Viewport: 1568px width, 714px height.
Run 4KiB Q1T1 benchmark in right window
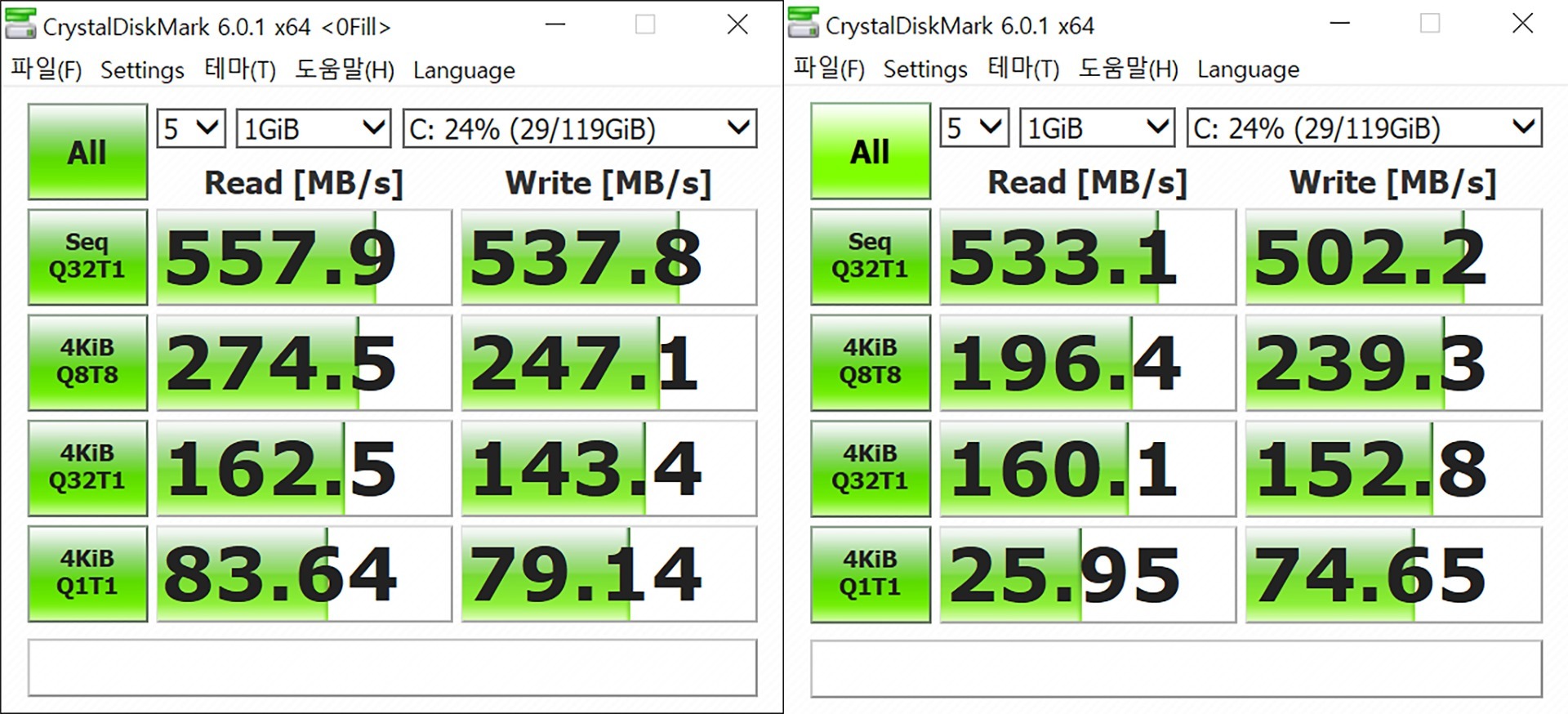[870, 573]
